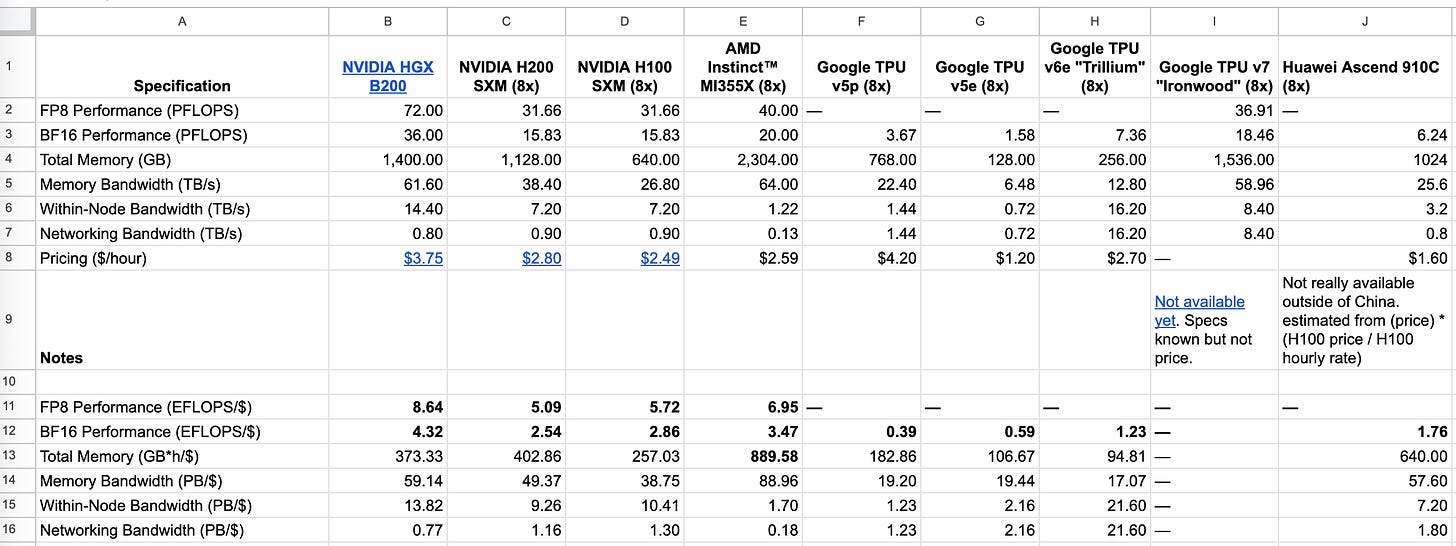This screenshot has width=1456, height=546.
Task: Select the 'Total Memory (GB)' label cell
Action: tap(182, 160)
